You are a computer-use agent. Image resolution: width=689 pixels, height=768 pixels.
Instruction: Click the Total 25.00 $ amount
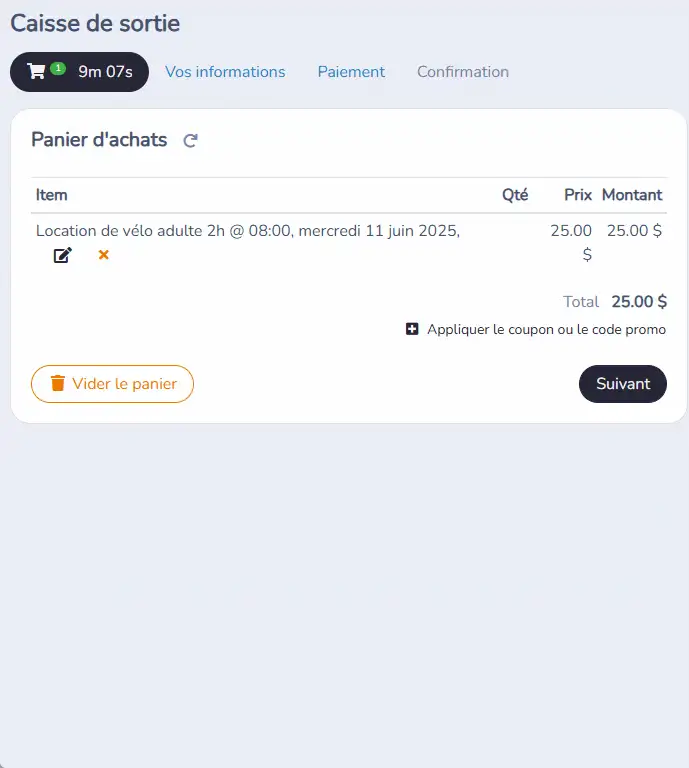639,302
